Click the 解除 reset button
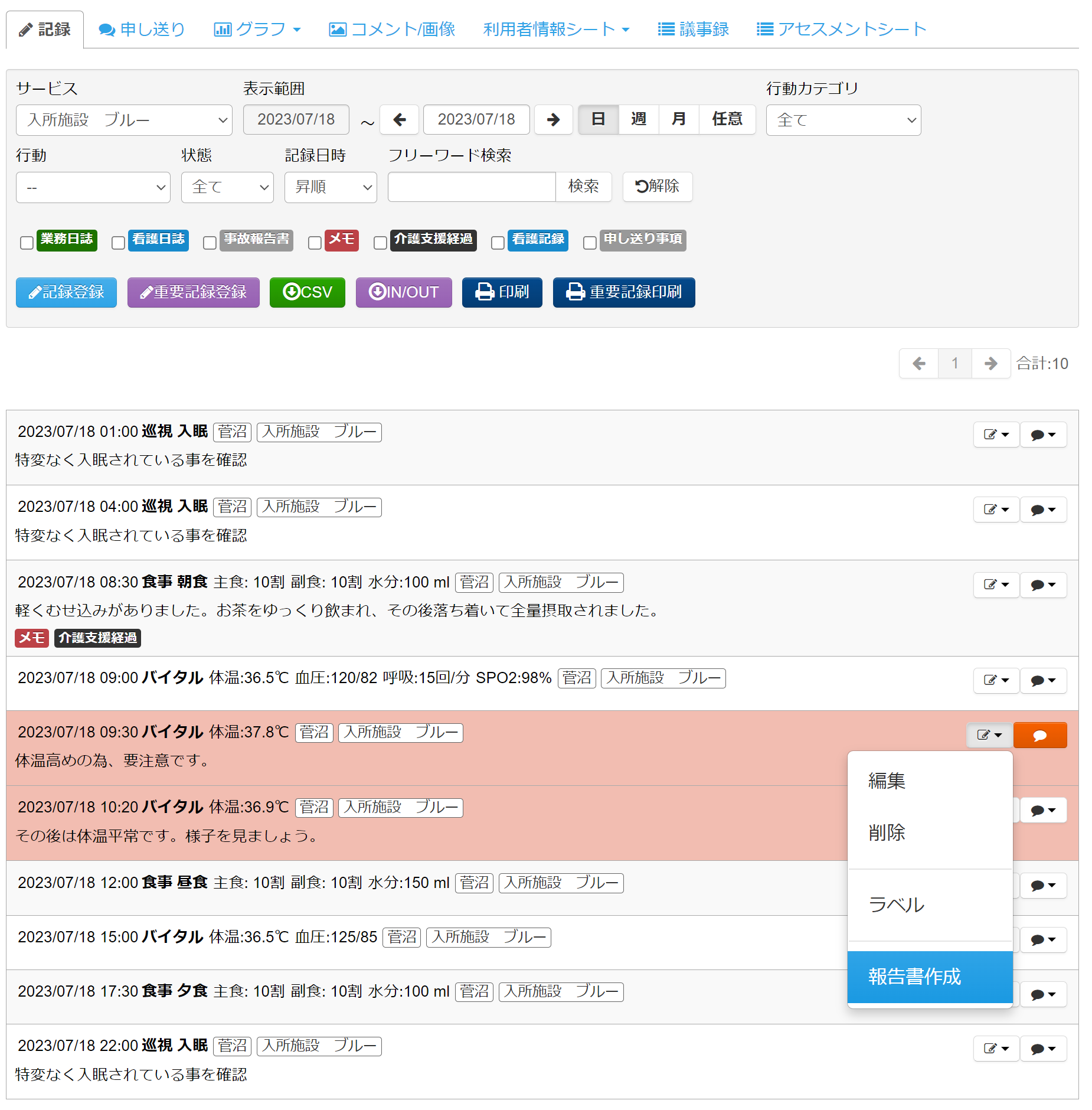This screenshot has height=1110, width=1092. point(657,187)
